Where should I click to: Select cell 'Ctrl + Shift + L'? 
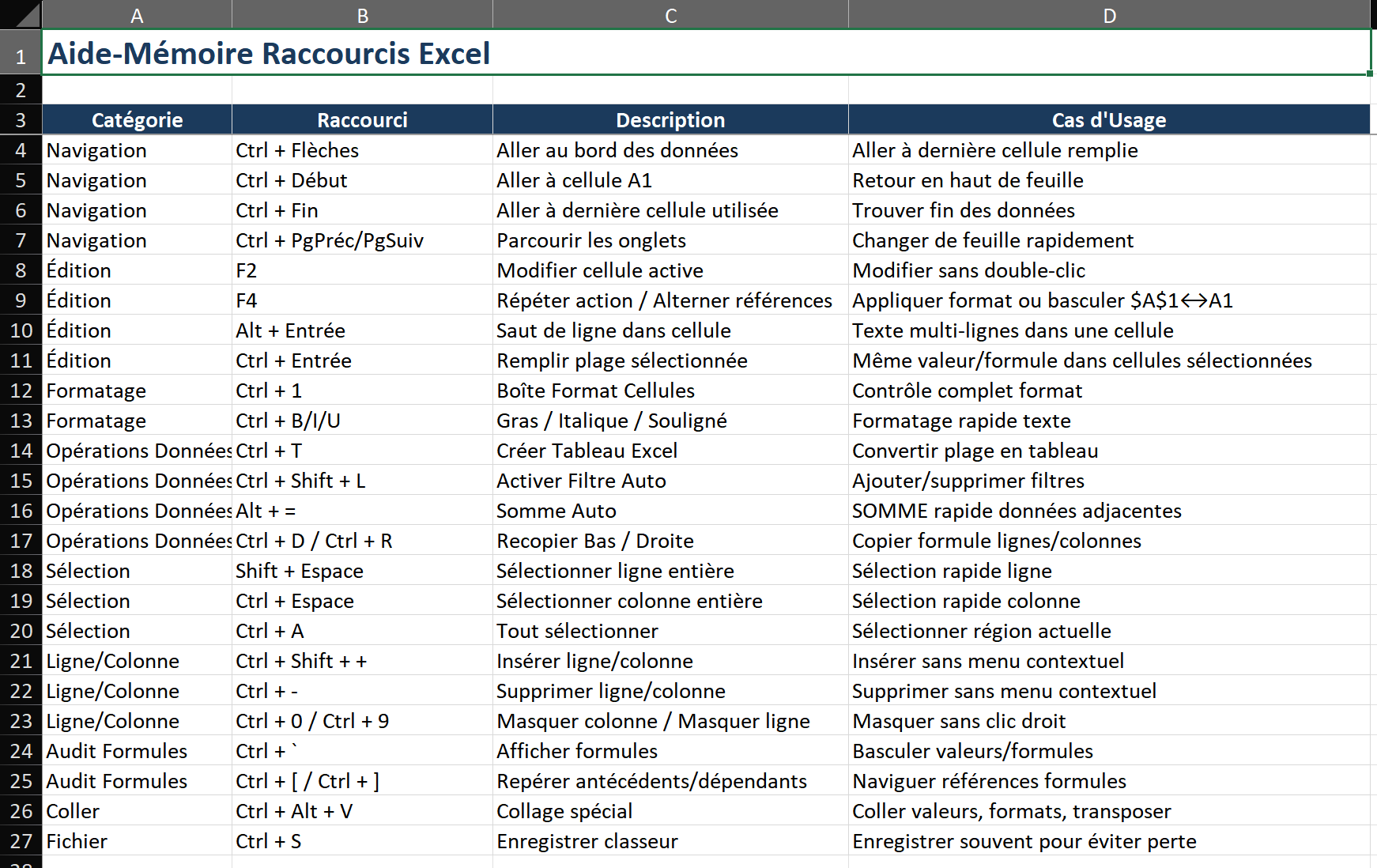coord(362,481)
